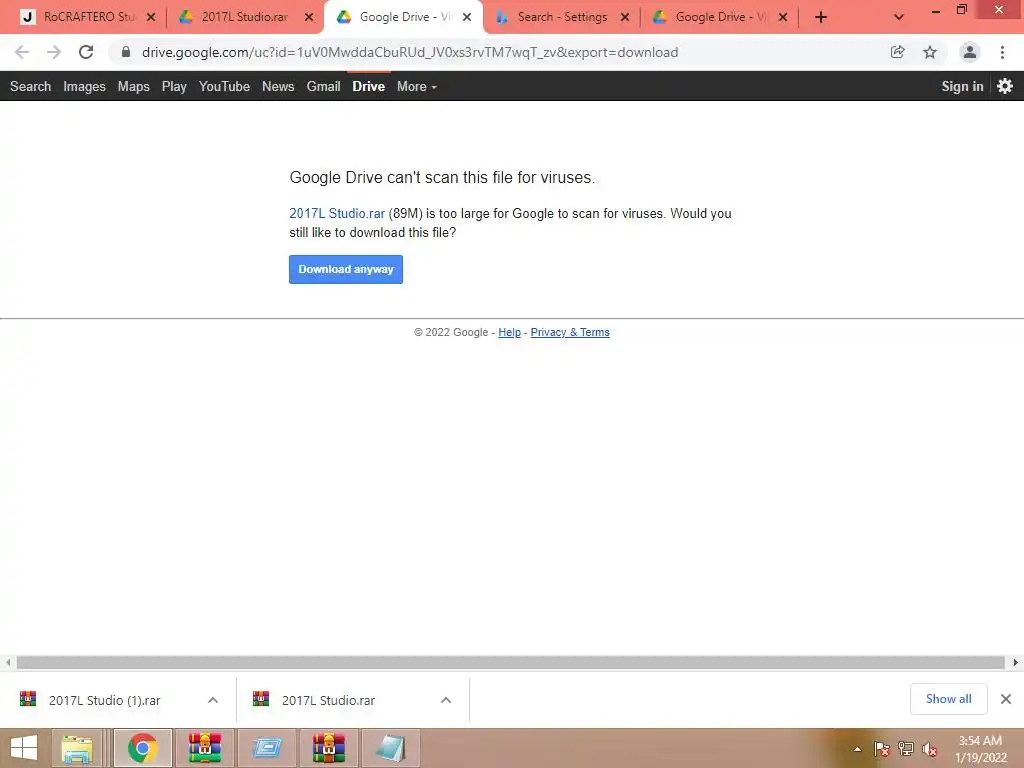Click the browser forward arrow
1024x768 pixels.
point(54,52)
